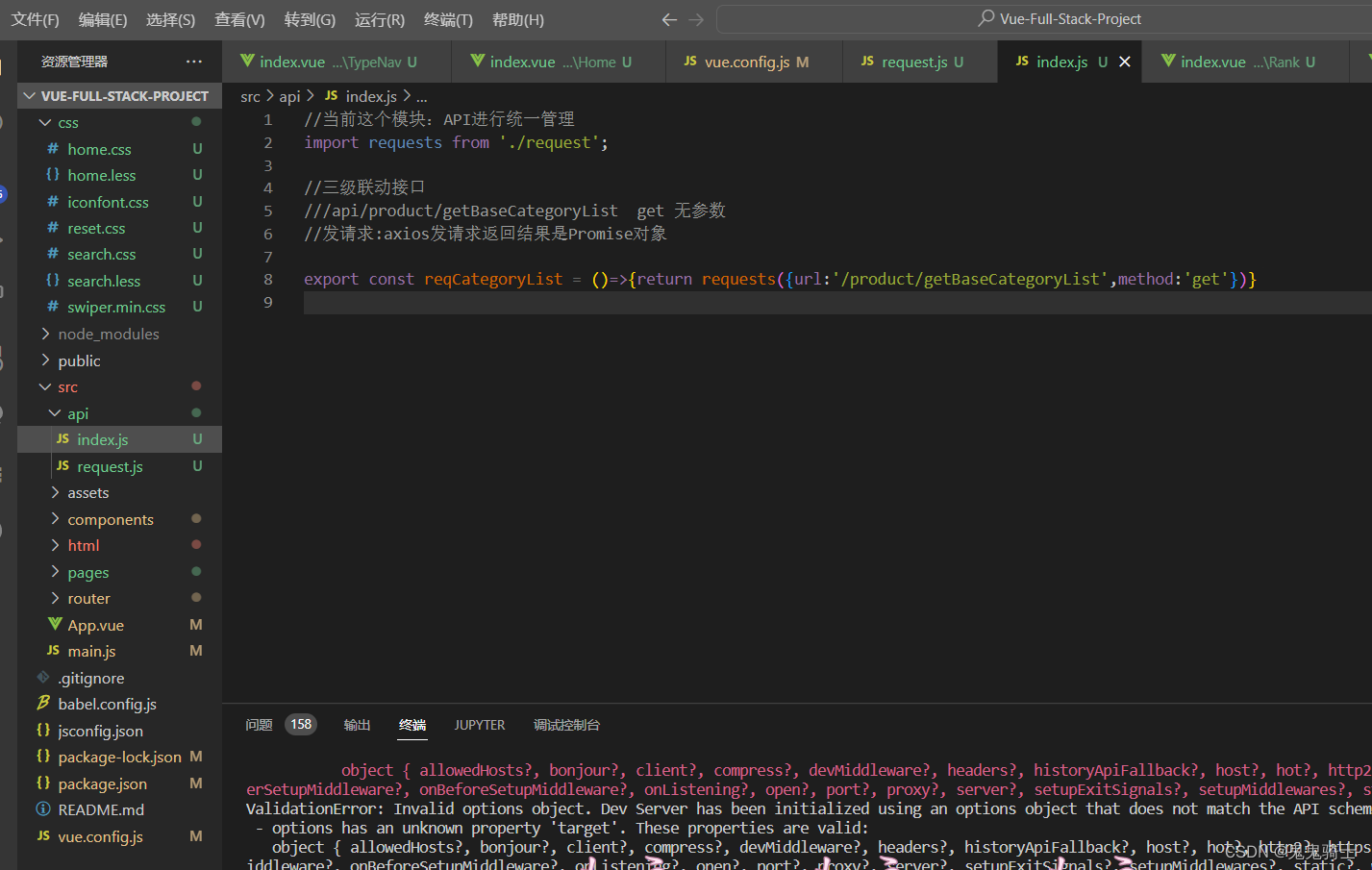
Task: Click the git icon beside .gitignore
Action: pos(43,678)
